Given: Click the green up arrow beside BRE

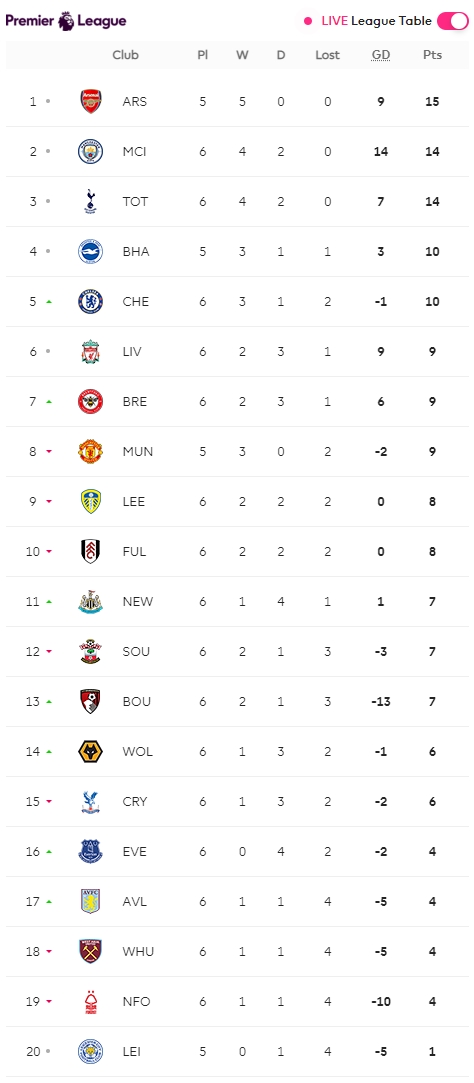Looking at the screenshot, I should tap(48, 401).
